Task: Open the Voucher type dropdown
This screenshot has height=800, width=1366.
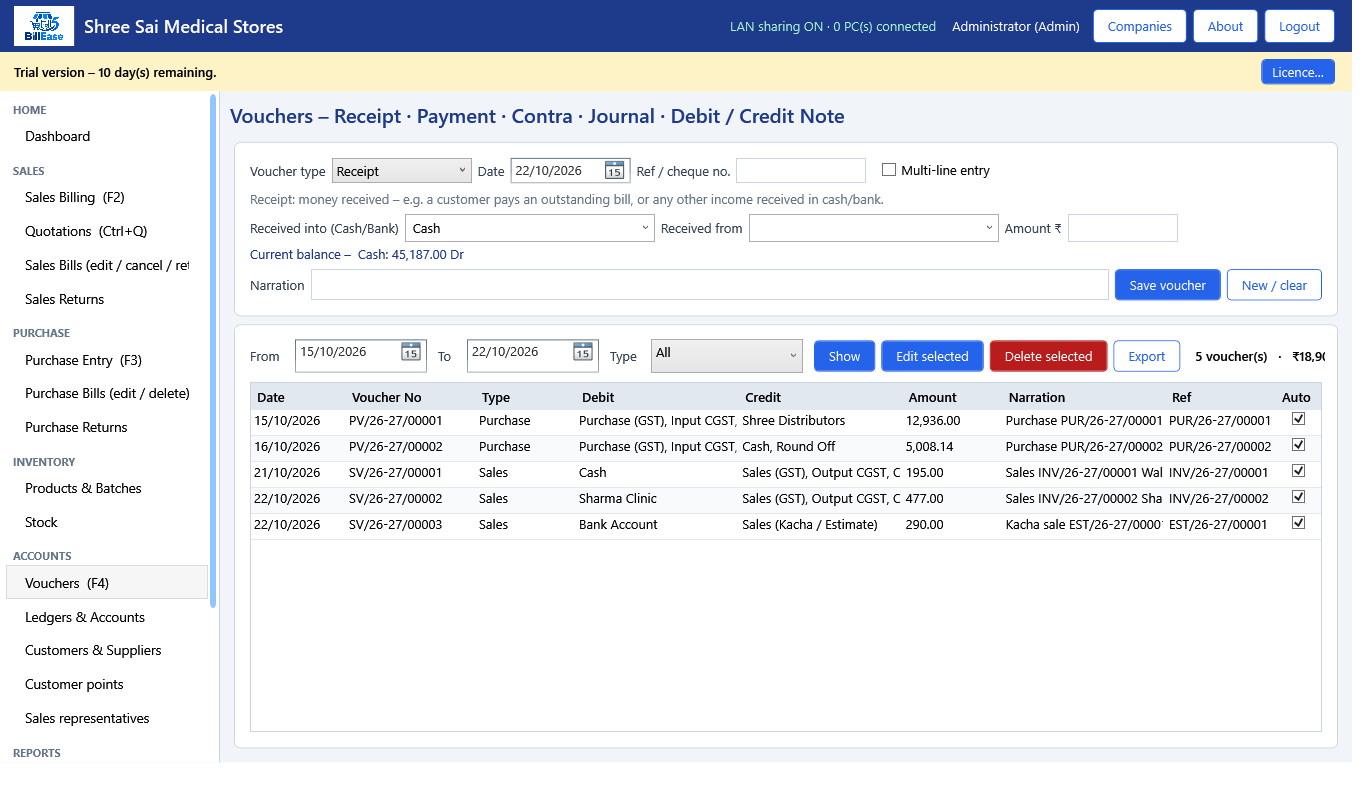Action: tap(401, 171)
